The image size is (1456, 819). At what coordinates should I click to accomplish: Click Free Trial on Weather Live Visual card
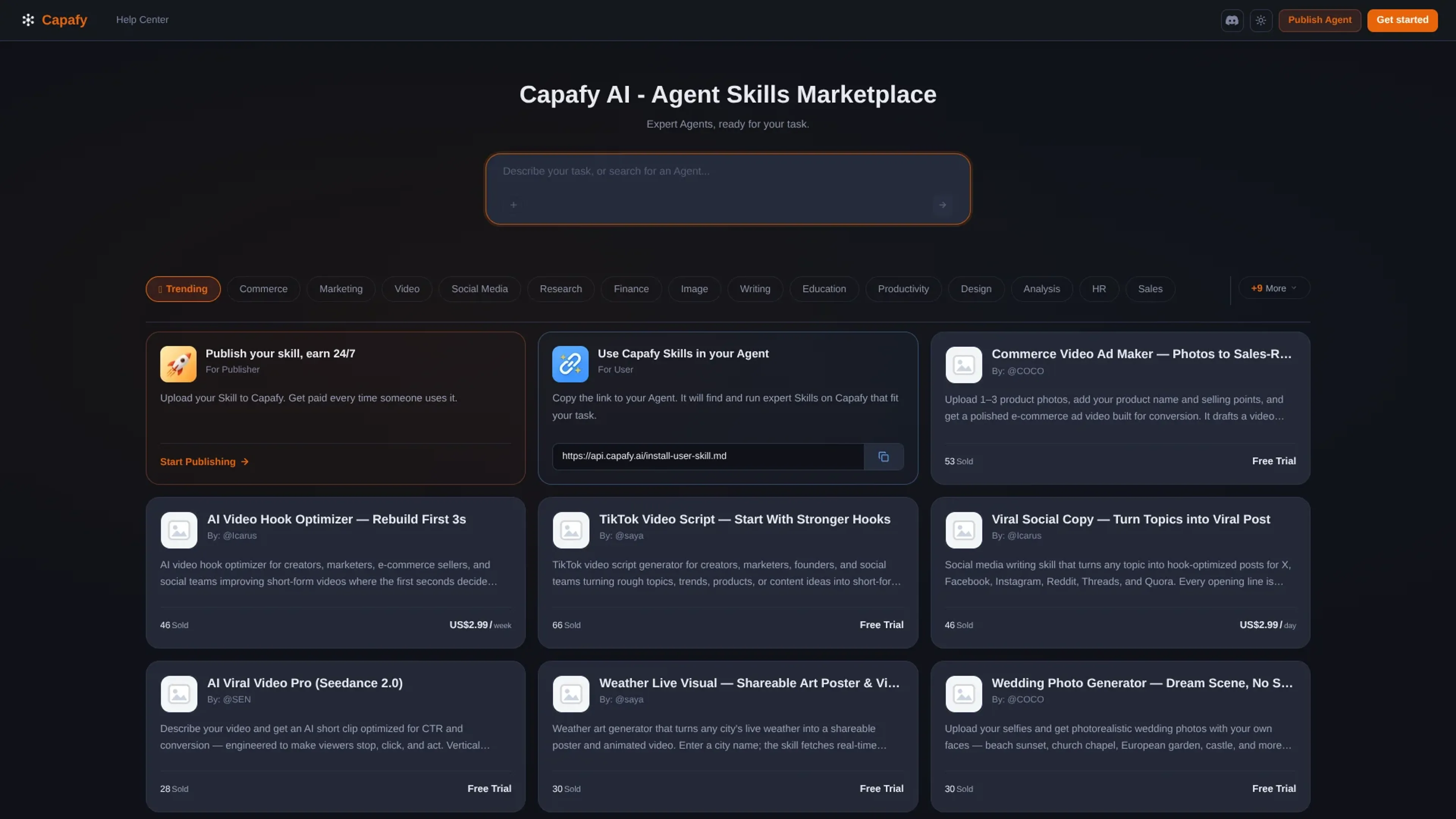pyautogui.click(x=881, y=789)
